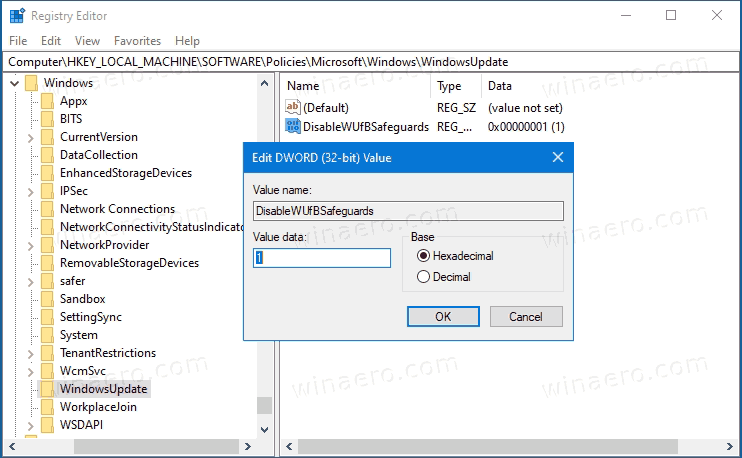
Task: Open the Help menu
Action: coord(187,41)
